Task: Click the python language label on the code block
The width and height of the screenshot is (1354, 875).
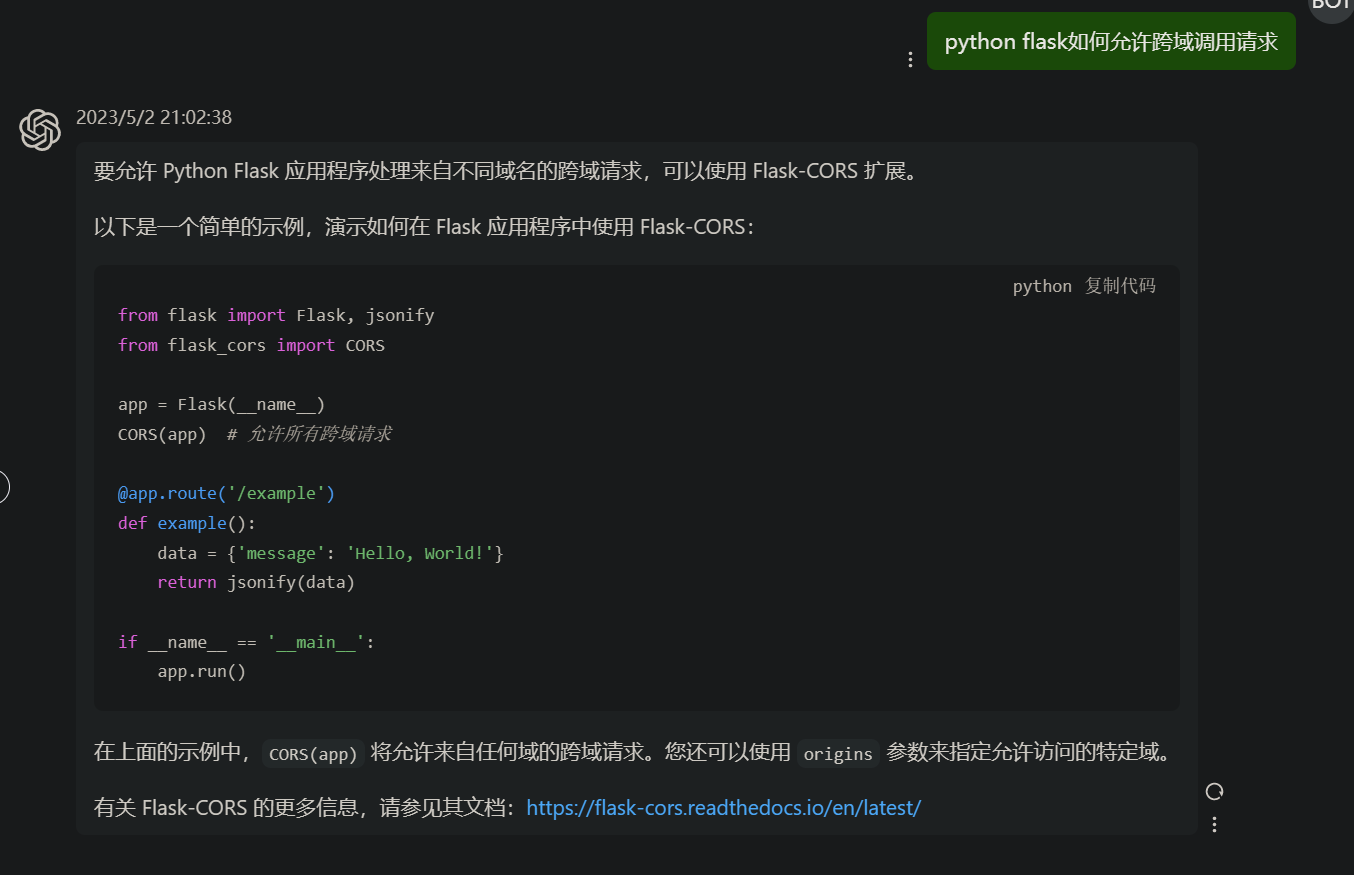Action: point(1041,286)
